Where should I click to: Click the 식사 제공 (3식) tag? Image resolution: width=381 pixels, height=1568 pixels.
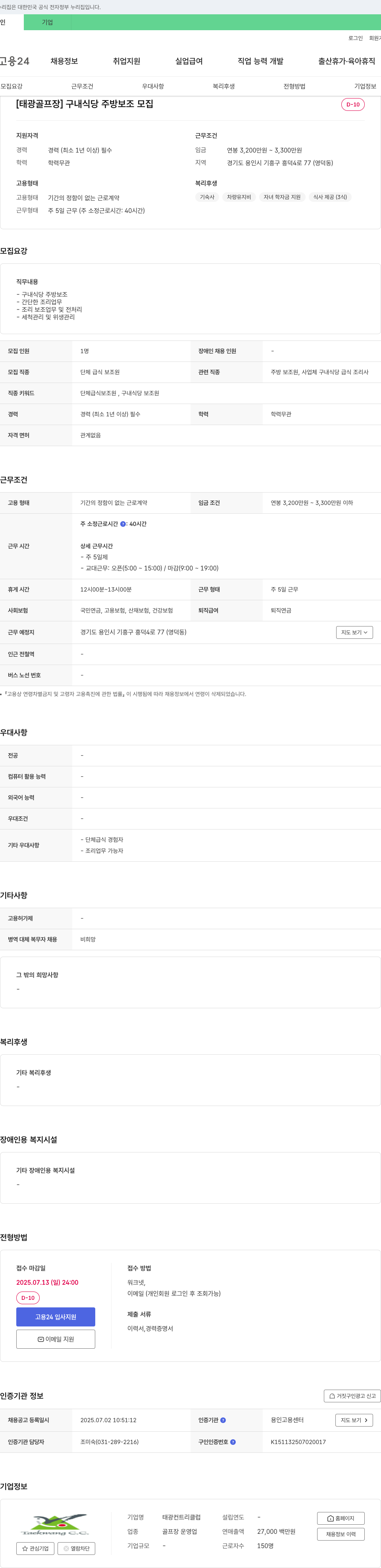(330, 197)
